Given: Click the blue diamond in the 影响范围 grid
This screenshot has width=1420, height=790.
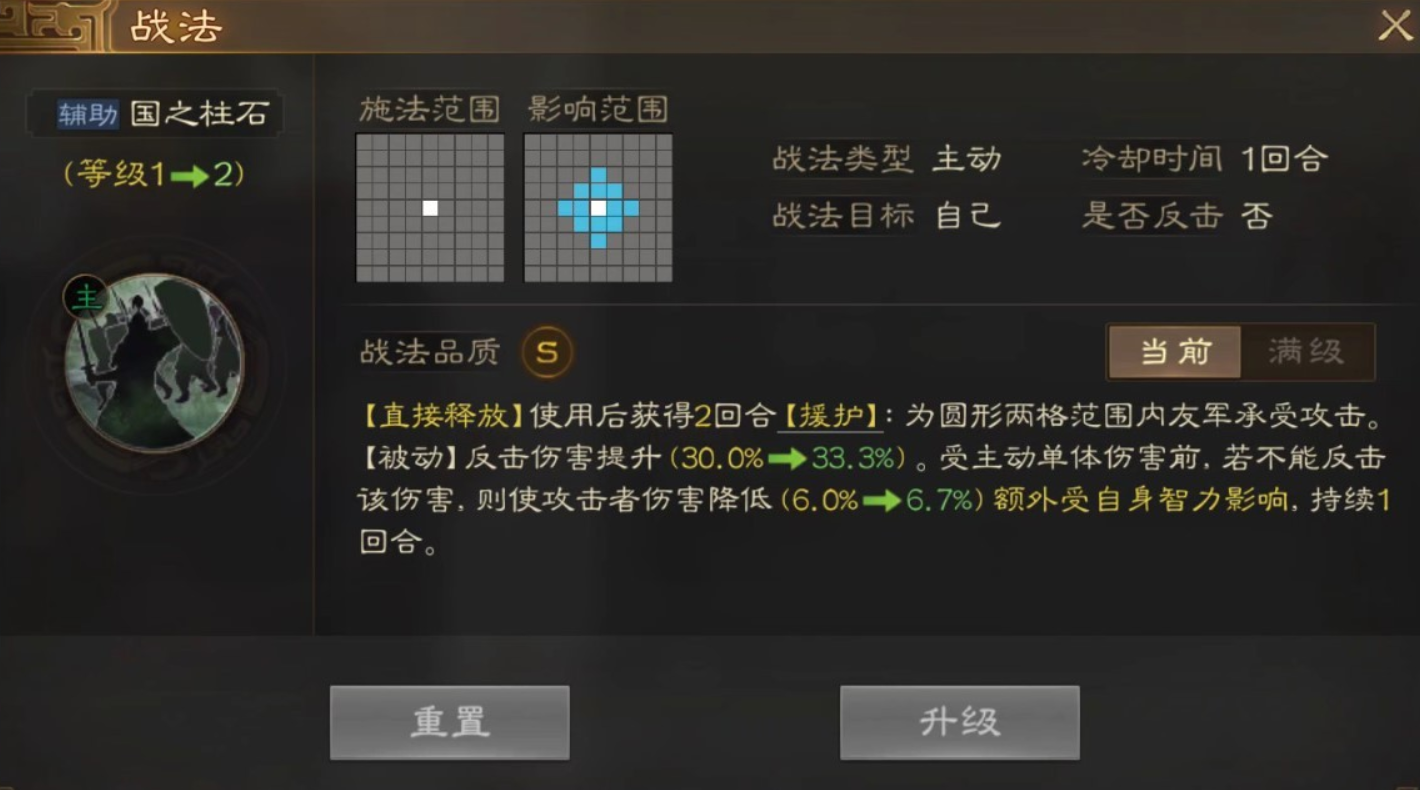Looking at the screenshot, I should pyautogui.click(x=598, y=208).
